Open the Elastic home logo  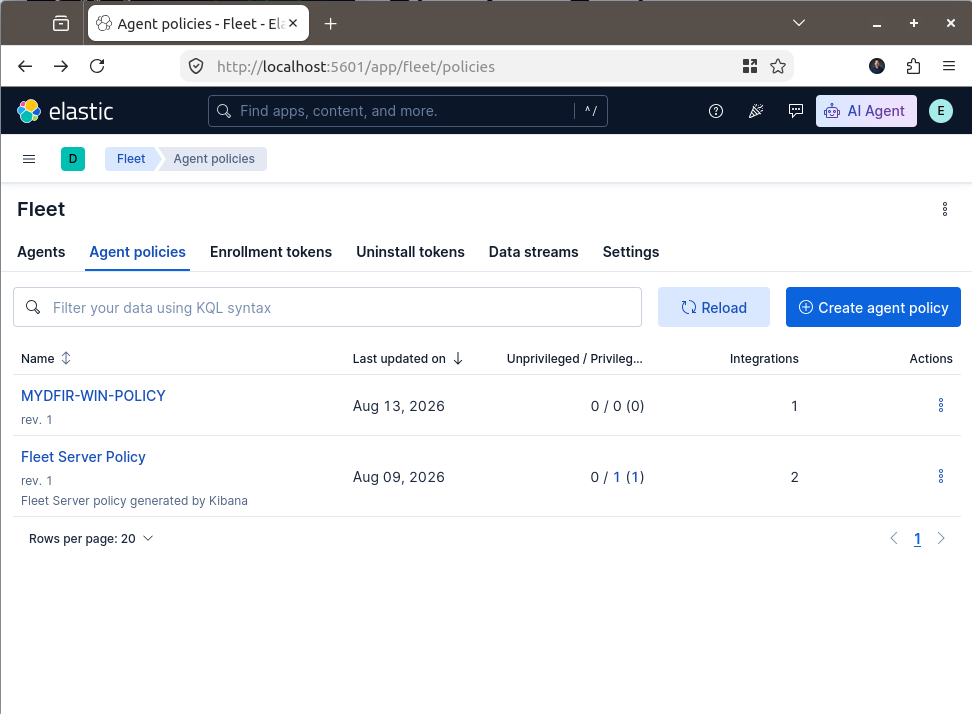pos(65,112)
